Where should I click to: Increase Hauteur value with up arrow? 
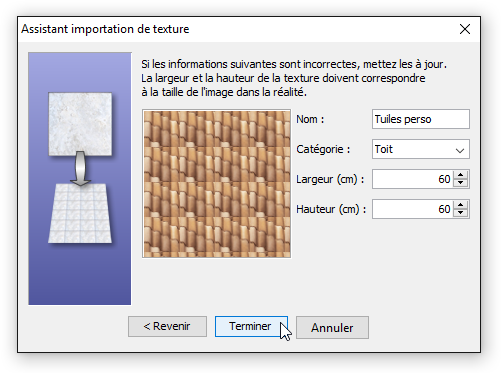pyautogui.click(x=461, y=205)
